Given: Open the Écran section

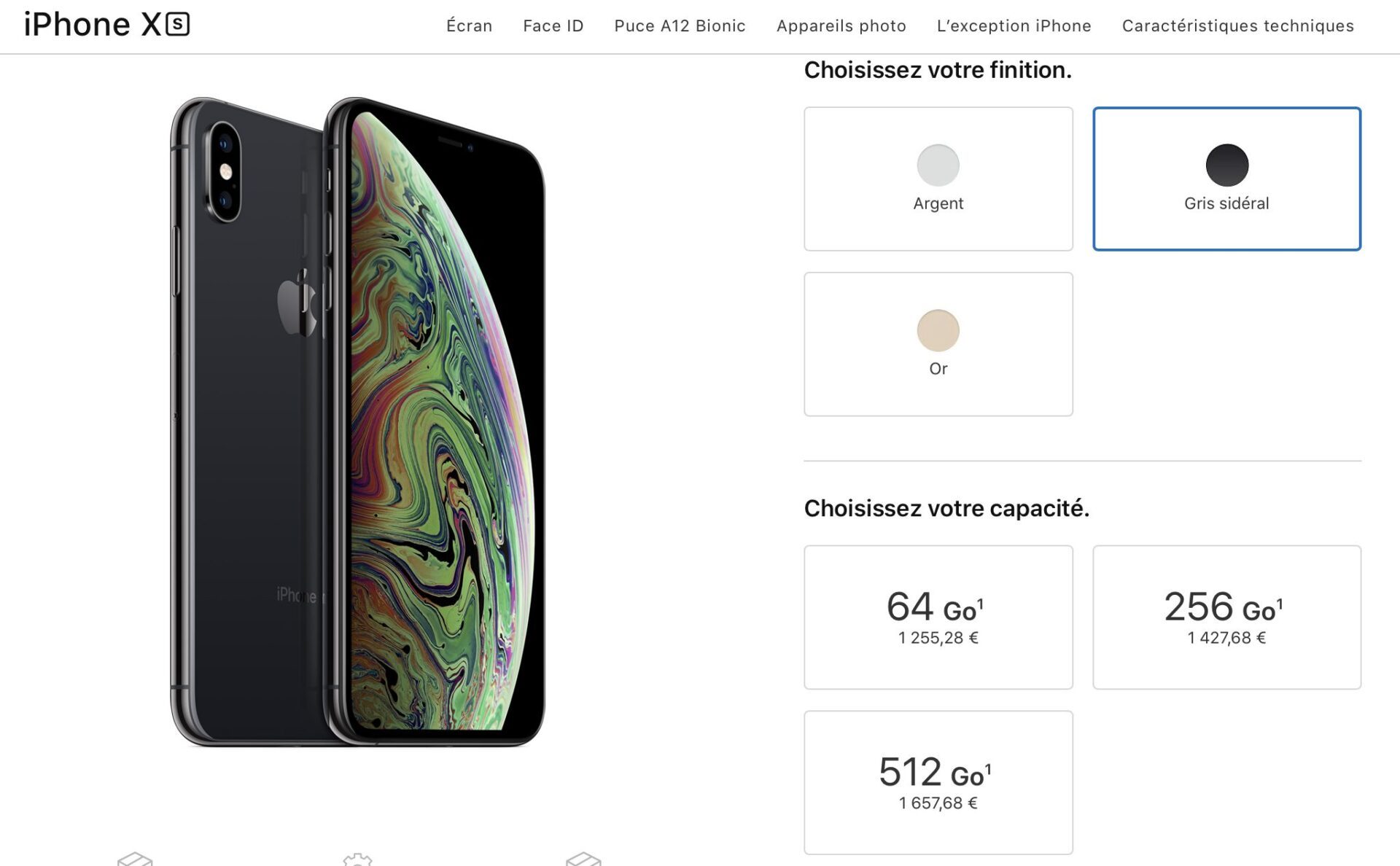Looking at the screenshot, I should 469,26.
